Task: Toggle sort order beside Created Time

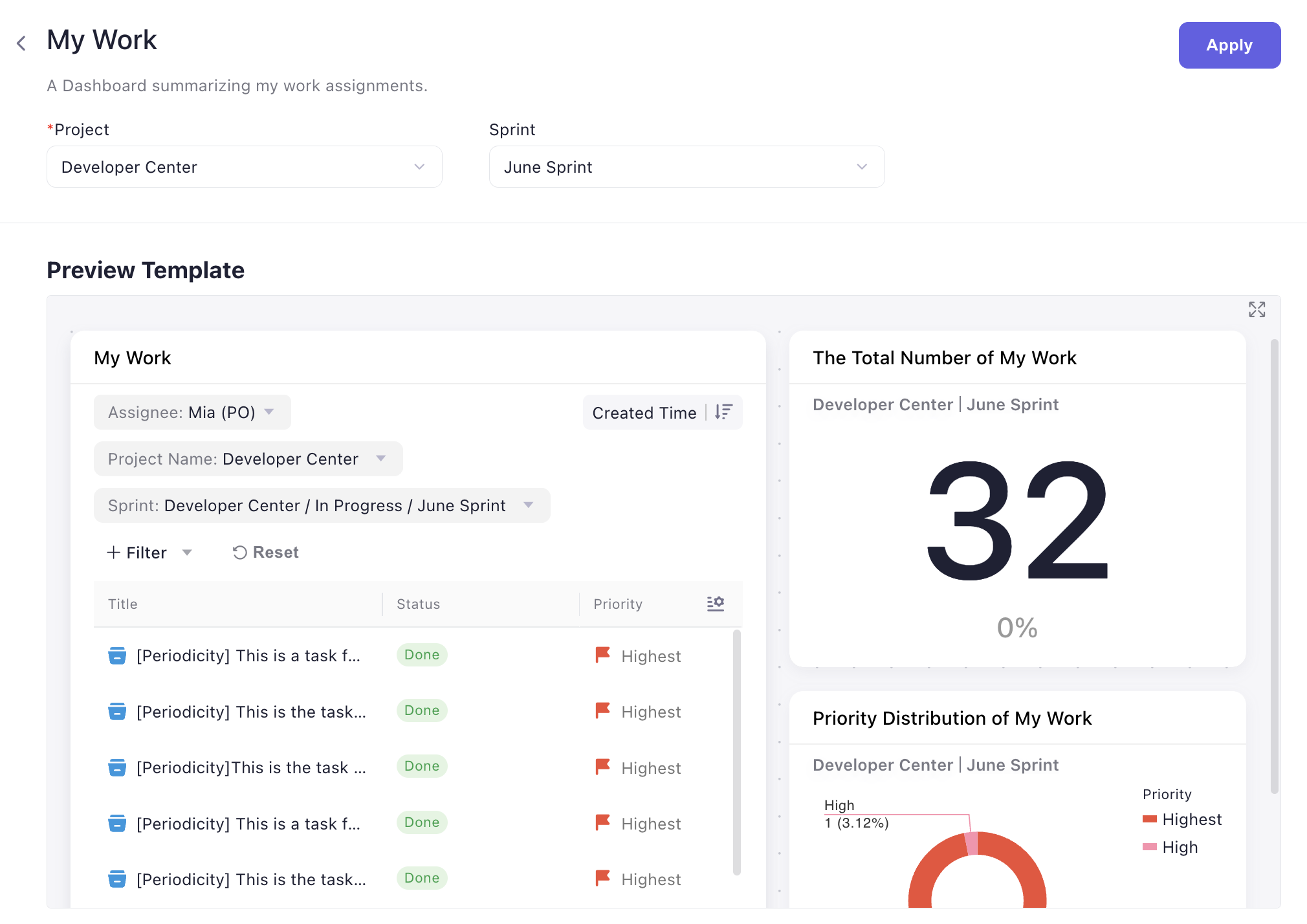Action: click(x=723, y=412)
